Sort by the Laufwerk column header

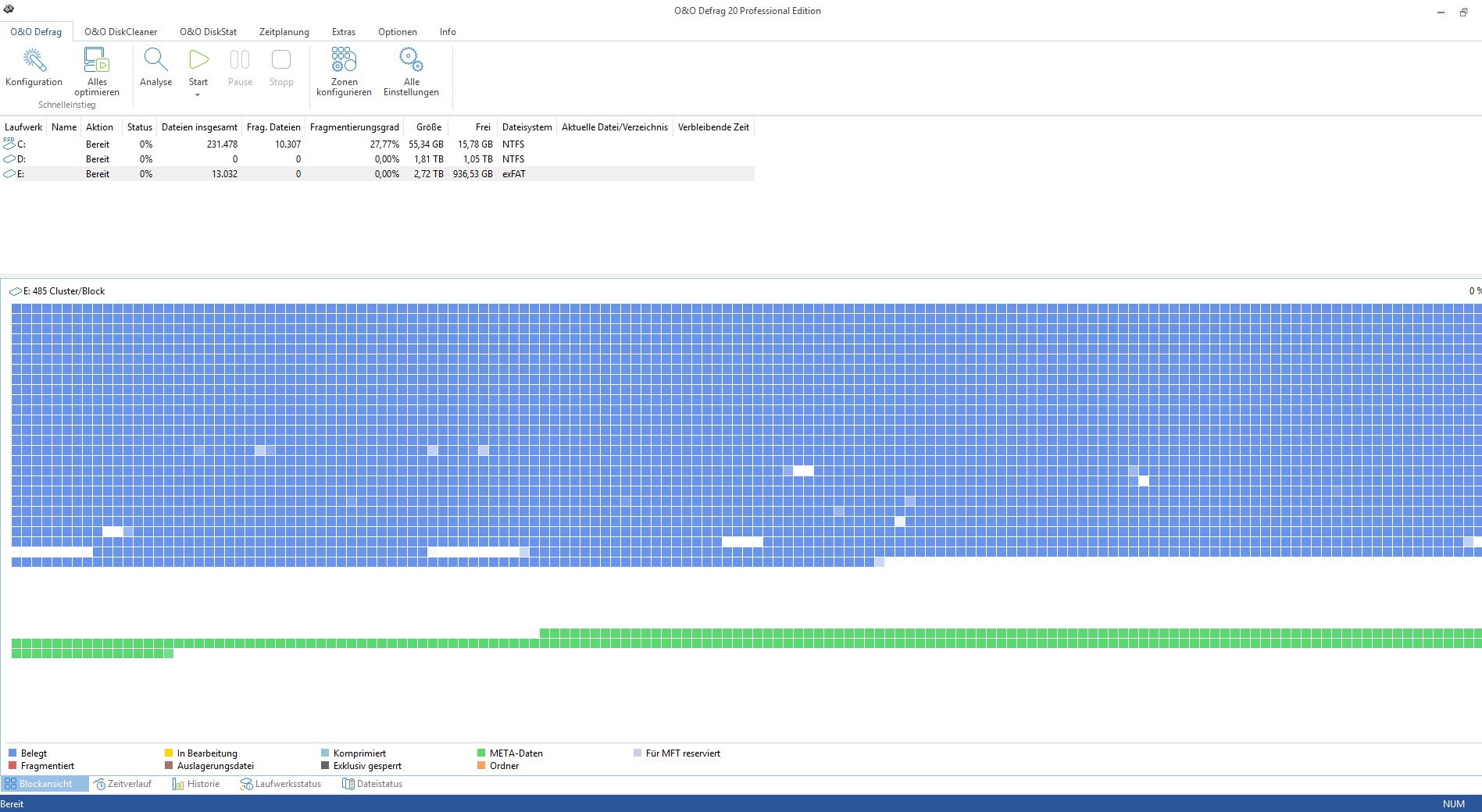point(23,127)
